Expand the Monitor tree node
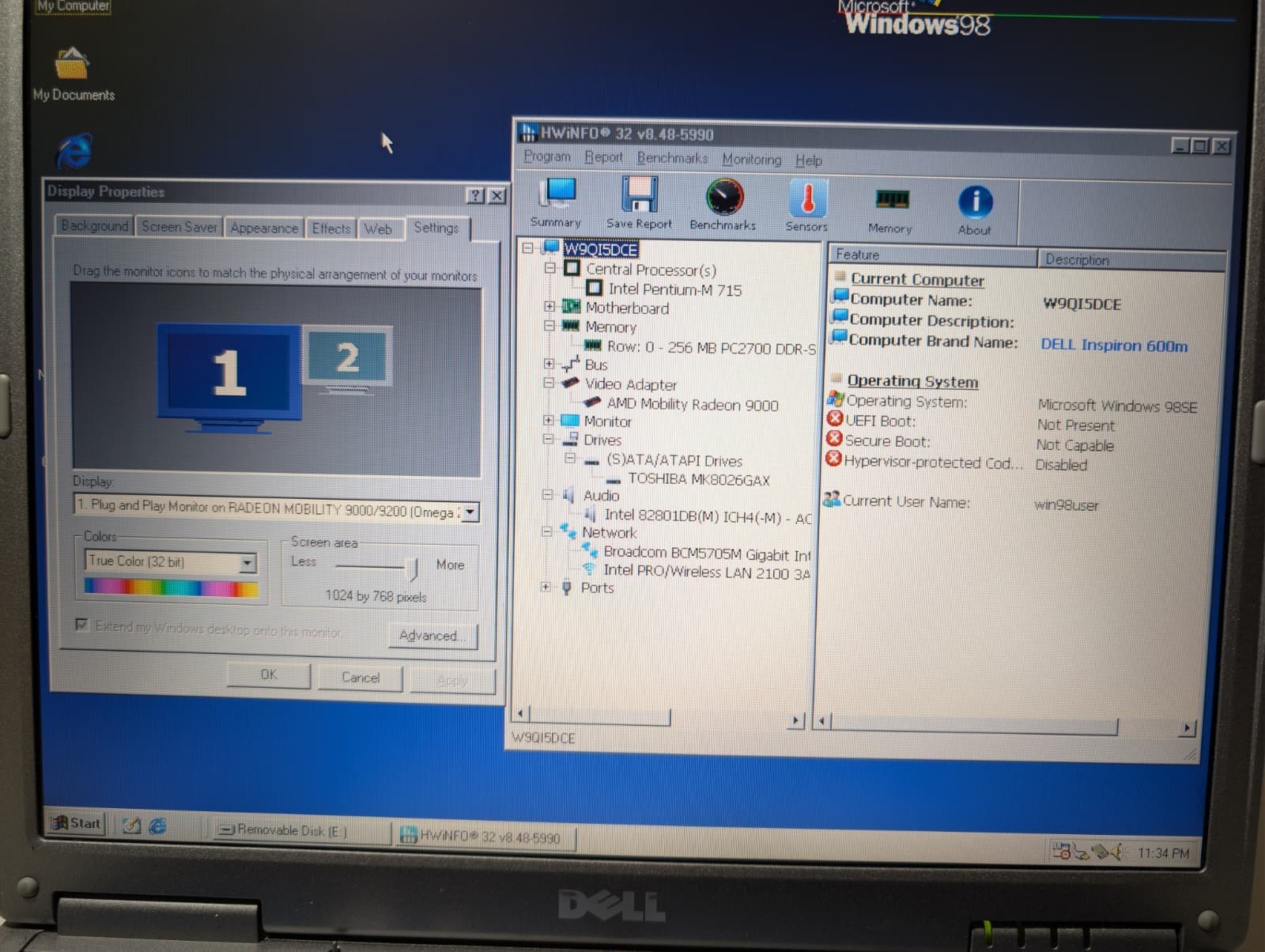 pos(548,420)
